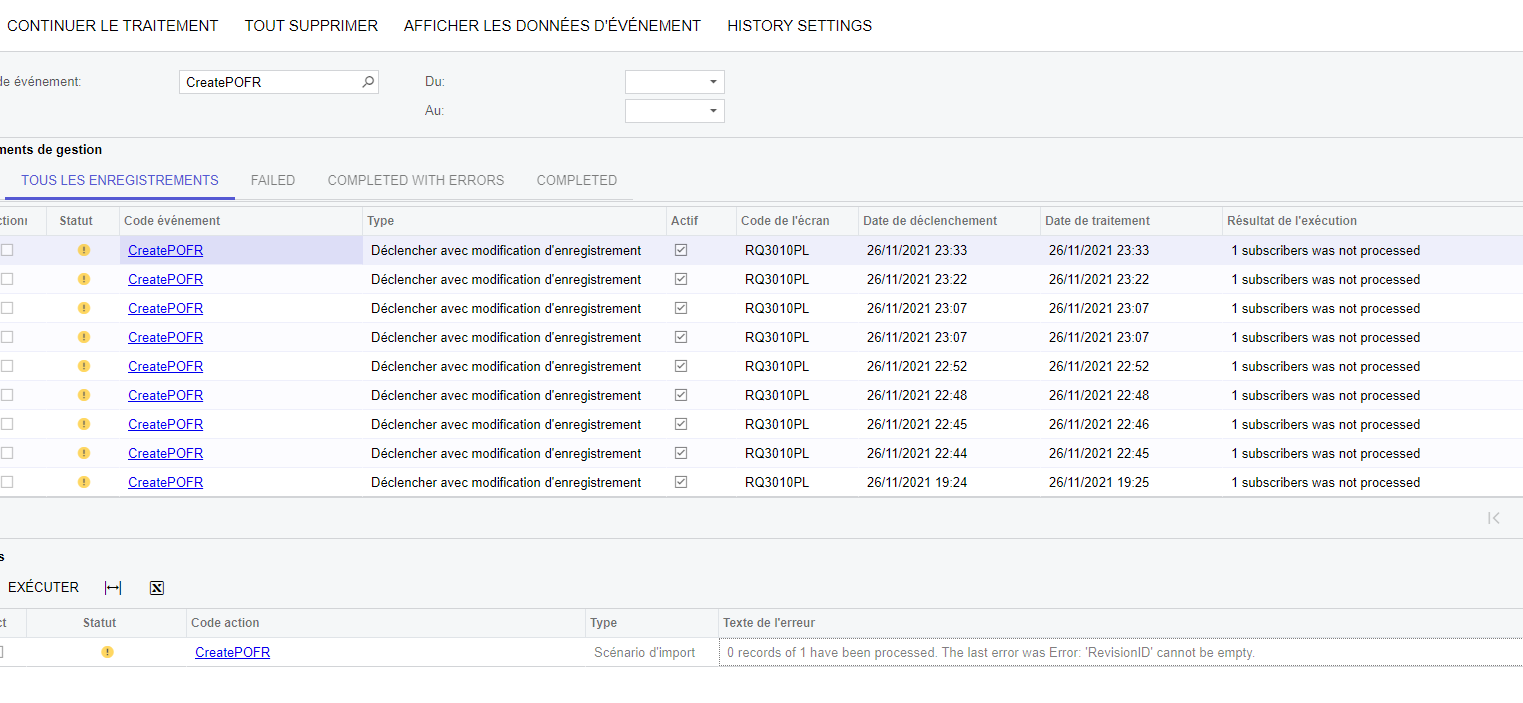1523x703 pixels.
Task: Tick the selection checkbox of the 19:24 row
Action: pyautogui.click(x=7, y=482)
